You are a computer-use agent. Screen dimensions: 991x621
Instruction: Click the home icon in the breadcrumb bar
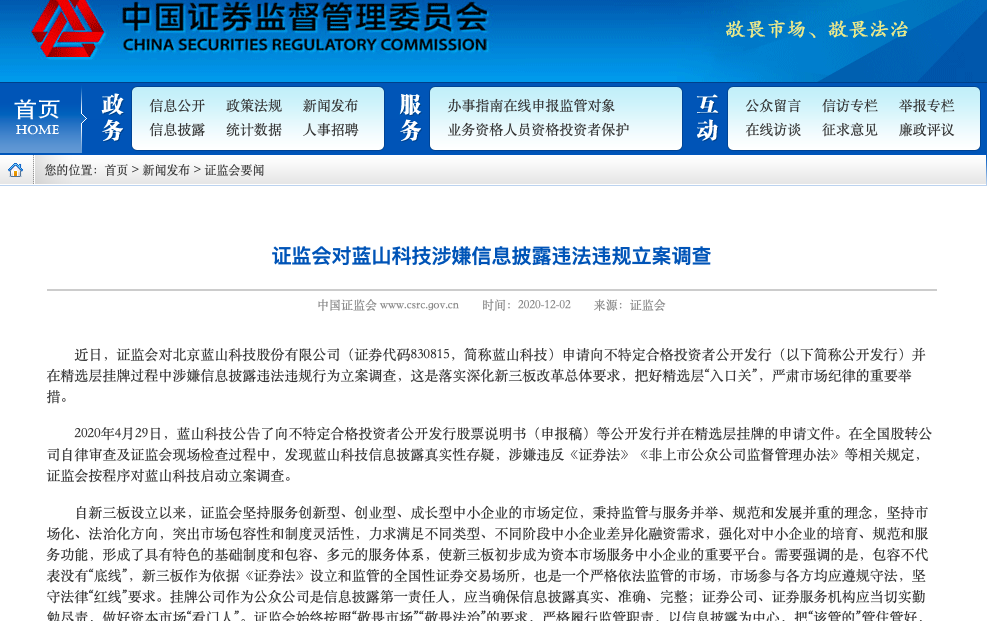(x=16, y=169)
